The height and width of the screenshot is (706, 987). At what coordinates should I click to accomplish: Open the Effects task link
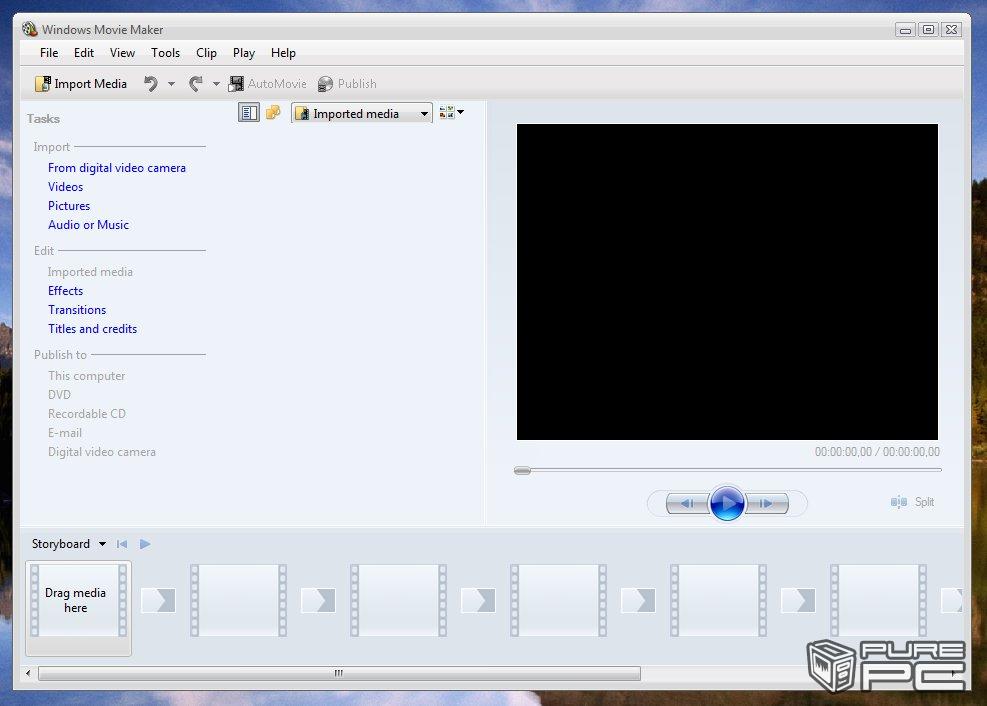click(x=65, y=291)
